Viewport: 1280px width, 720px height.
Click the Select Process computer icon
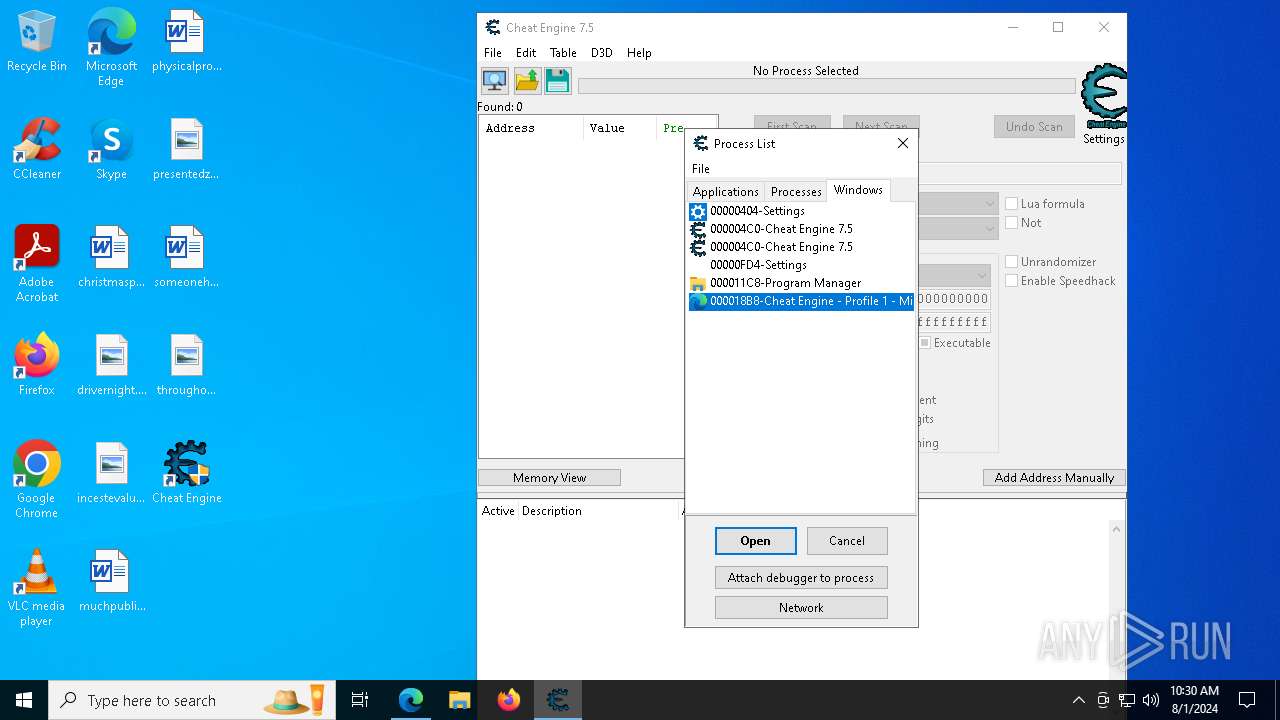494,81
